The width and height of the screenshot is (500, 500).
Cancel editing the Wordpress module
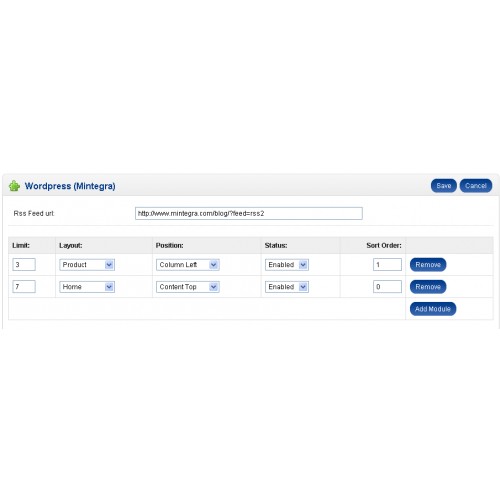click(476, 186)
